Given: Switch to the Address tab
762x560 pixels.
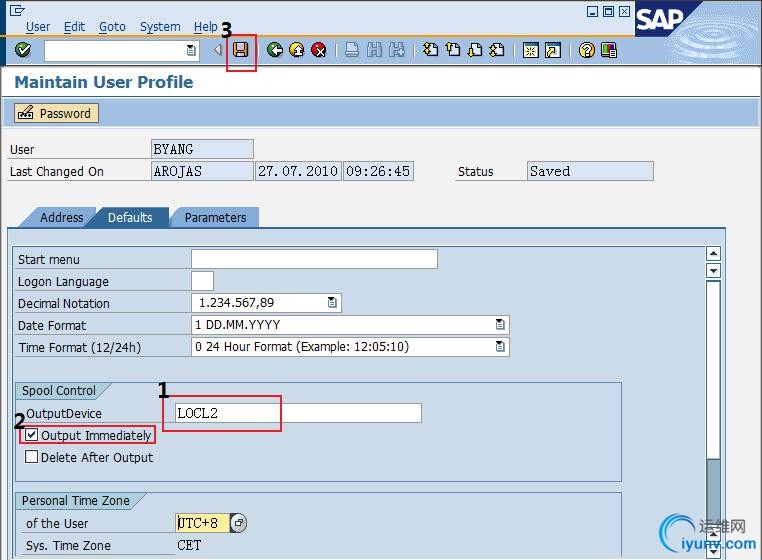Looking at the screenshot, I should click(x=61, y=217).
